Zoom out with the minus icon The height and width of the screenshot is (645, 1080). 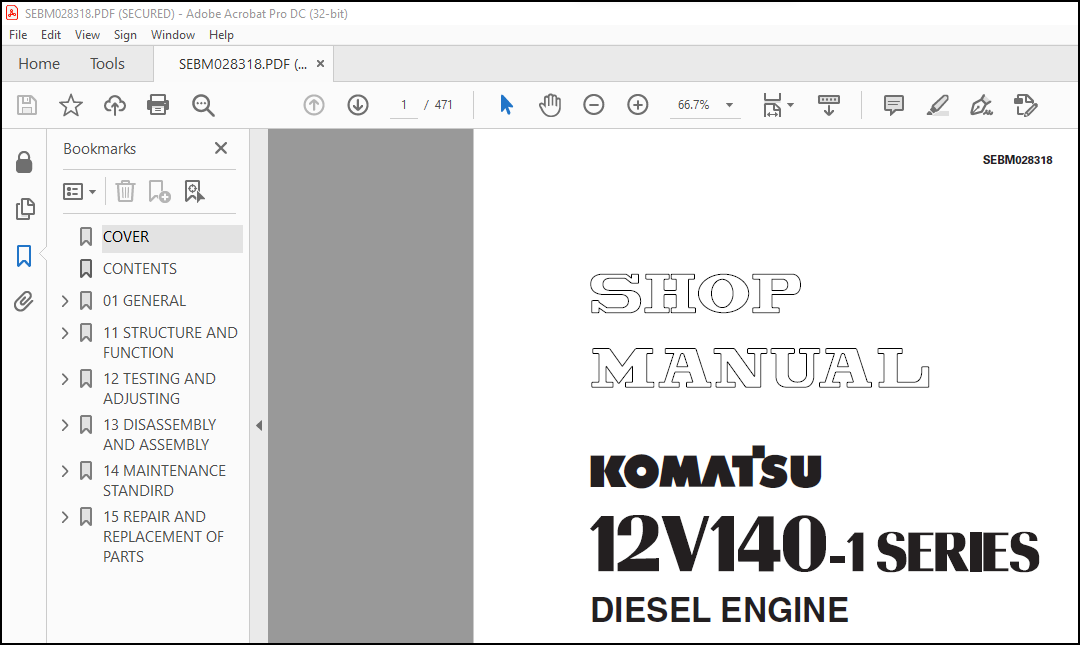tap(593, 105)
